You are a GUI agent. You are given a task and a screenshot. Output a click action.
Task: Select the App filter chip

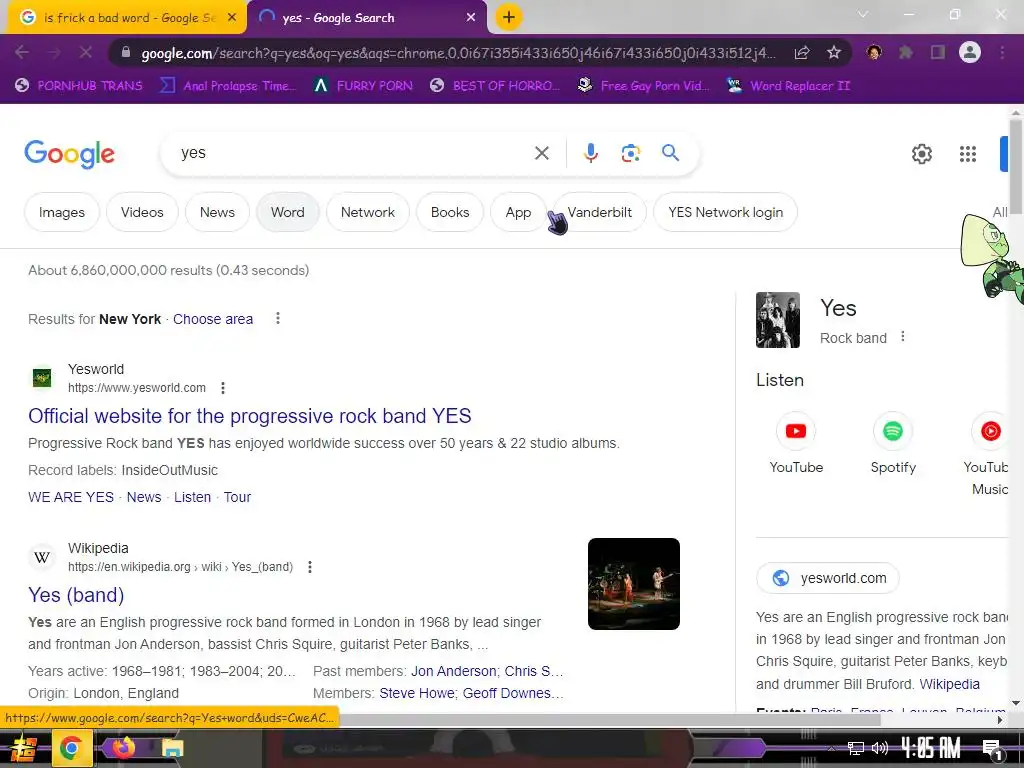[x=518, y=212]
